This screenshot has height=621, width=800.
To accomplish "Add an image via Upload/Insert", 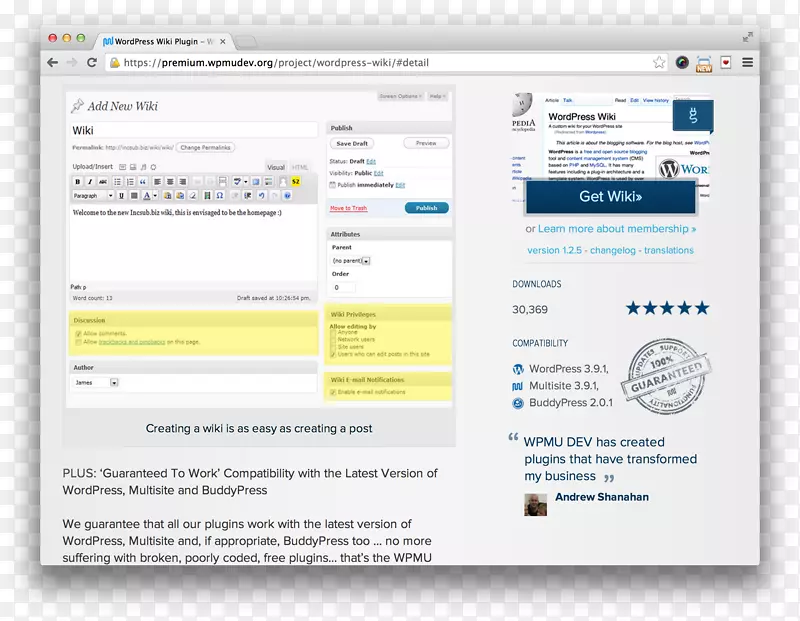I will pyautogui.click(x=122, y=167).
